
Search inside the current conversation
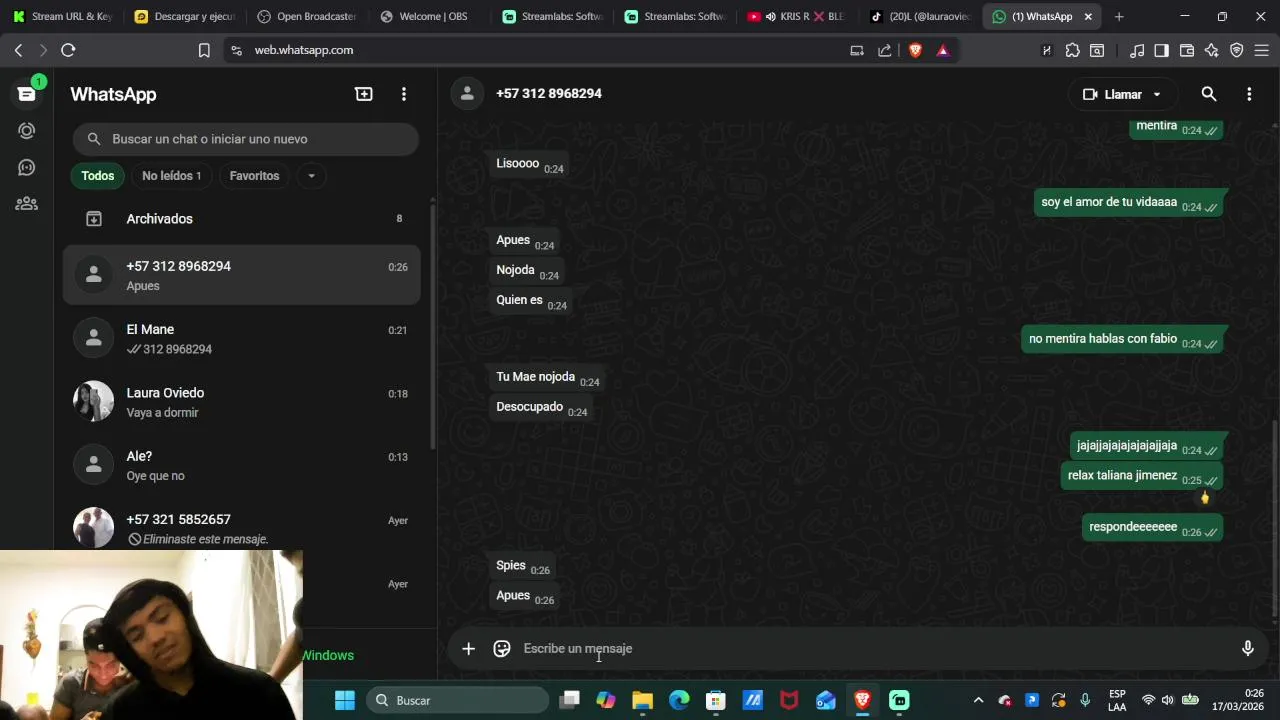pyautogui.click(x=1209, y=94)
